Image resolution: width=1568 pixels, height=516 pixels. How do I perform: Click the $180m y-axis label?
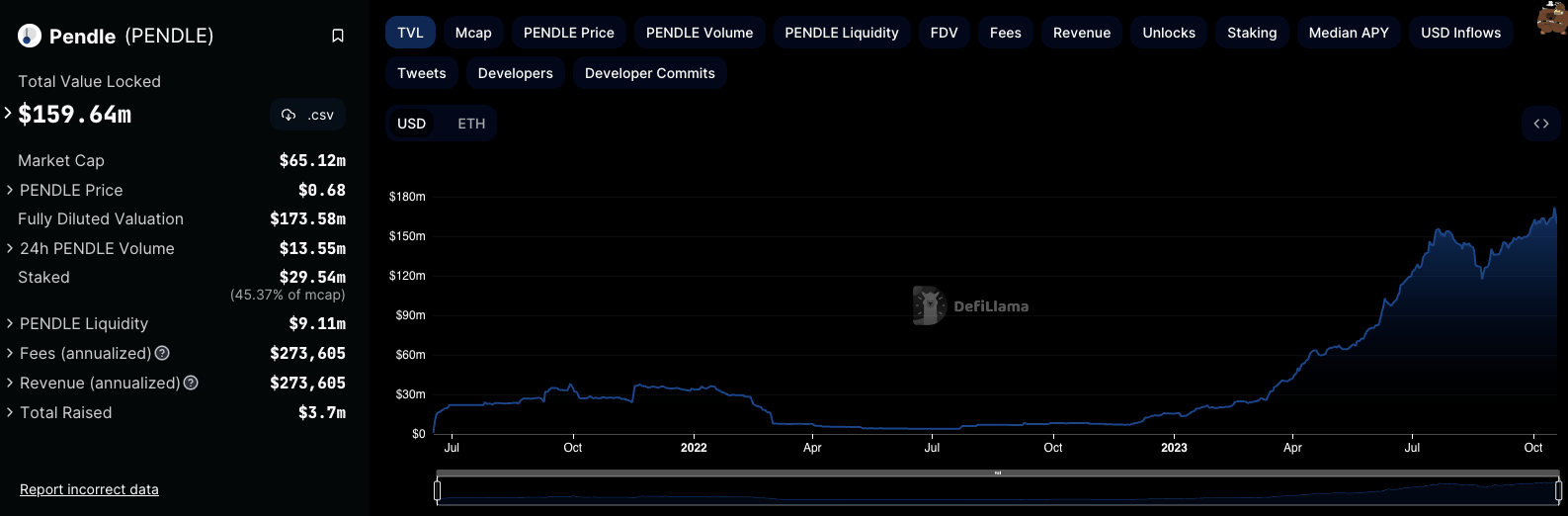pyautogui.click(x=407, y=197)
